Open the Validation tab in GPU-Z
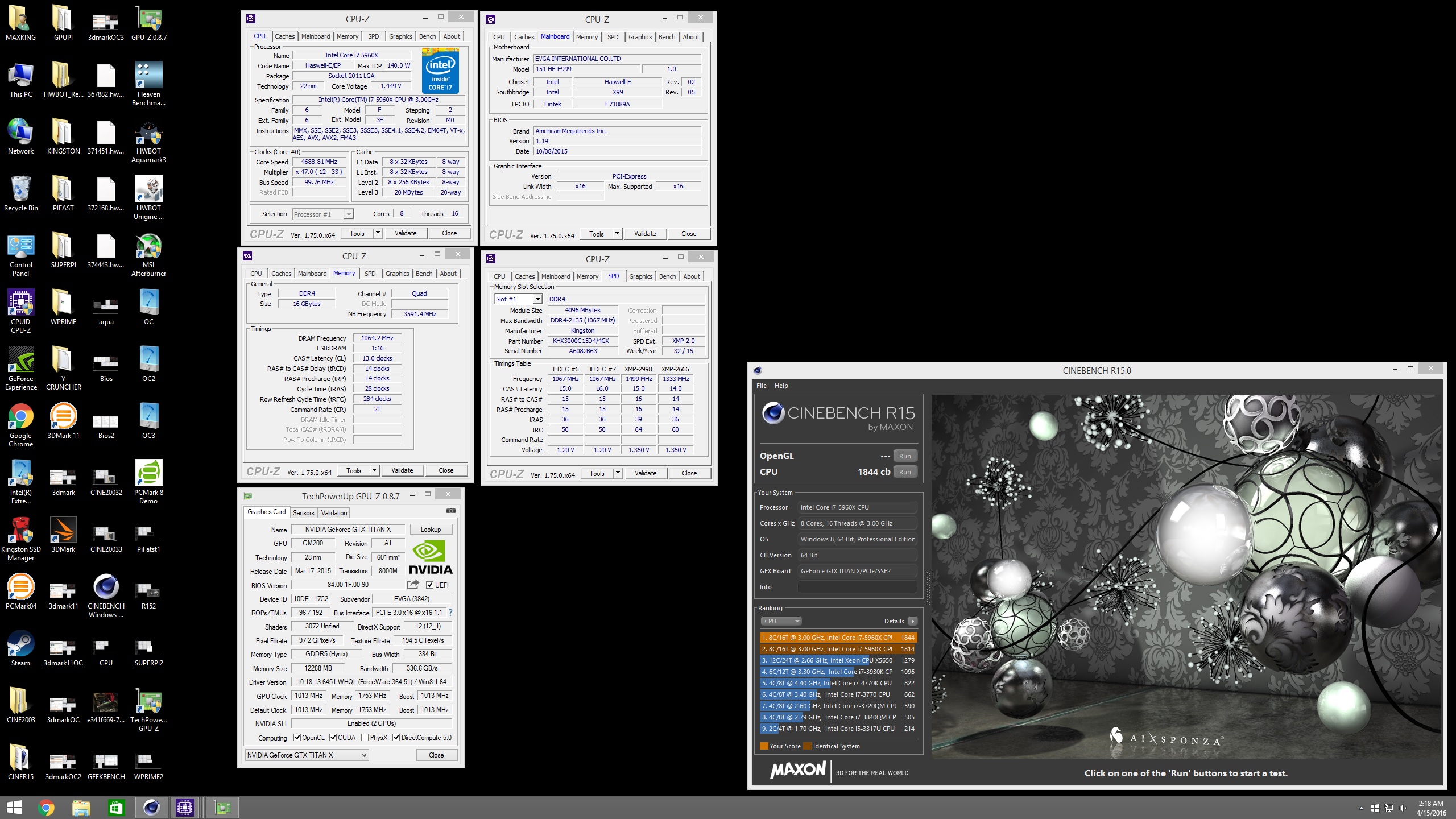This screenshot has height=819, width=1456. [x=334, y=512]
